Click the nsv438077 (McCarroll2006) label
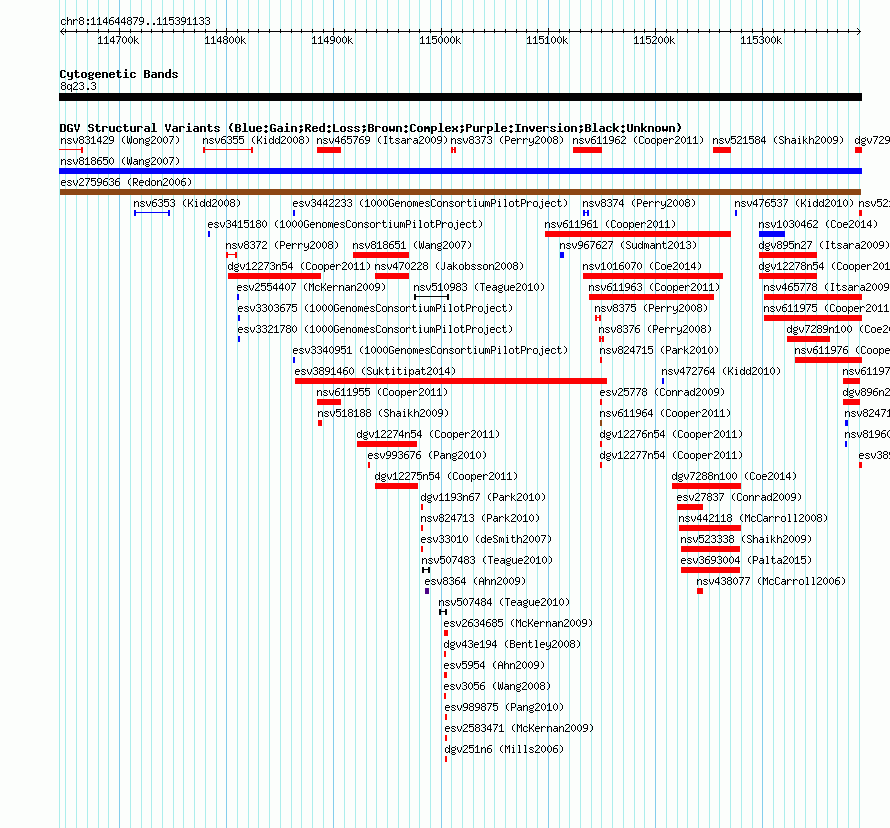 (771, 581)
